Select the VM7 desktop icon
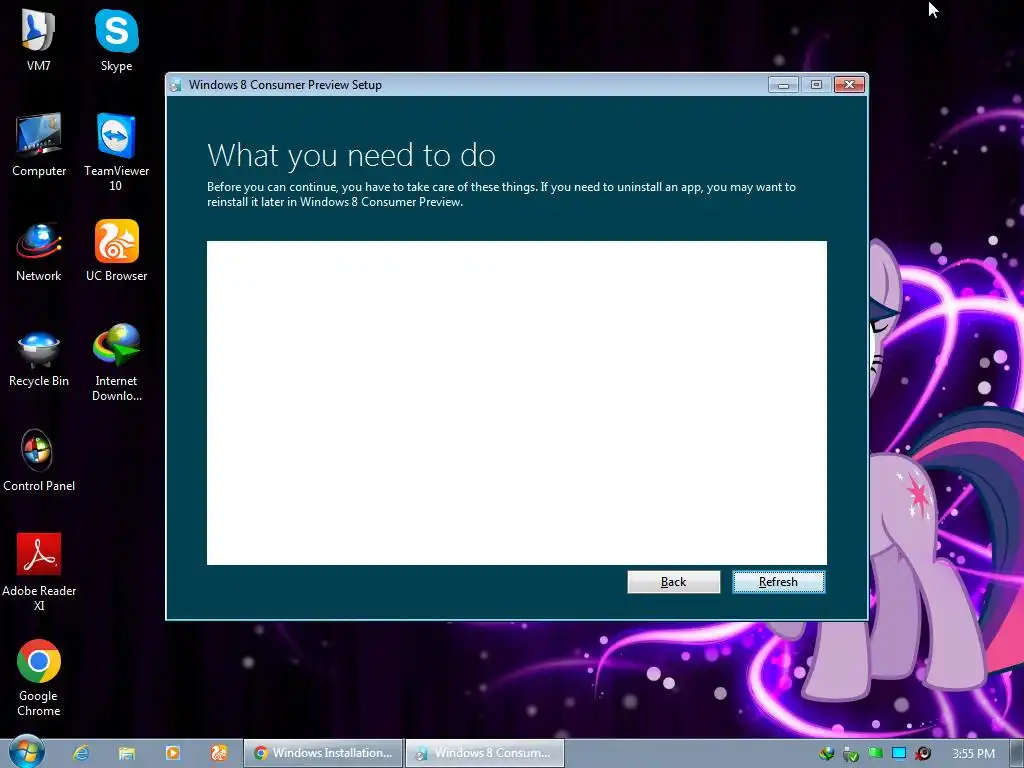 [39, 40]
